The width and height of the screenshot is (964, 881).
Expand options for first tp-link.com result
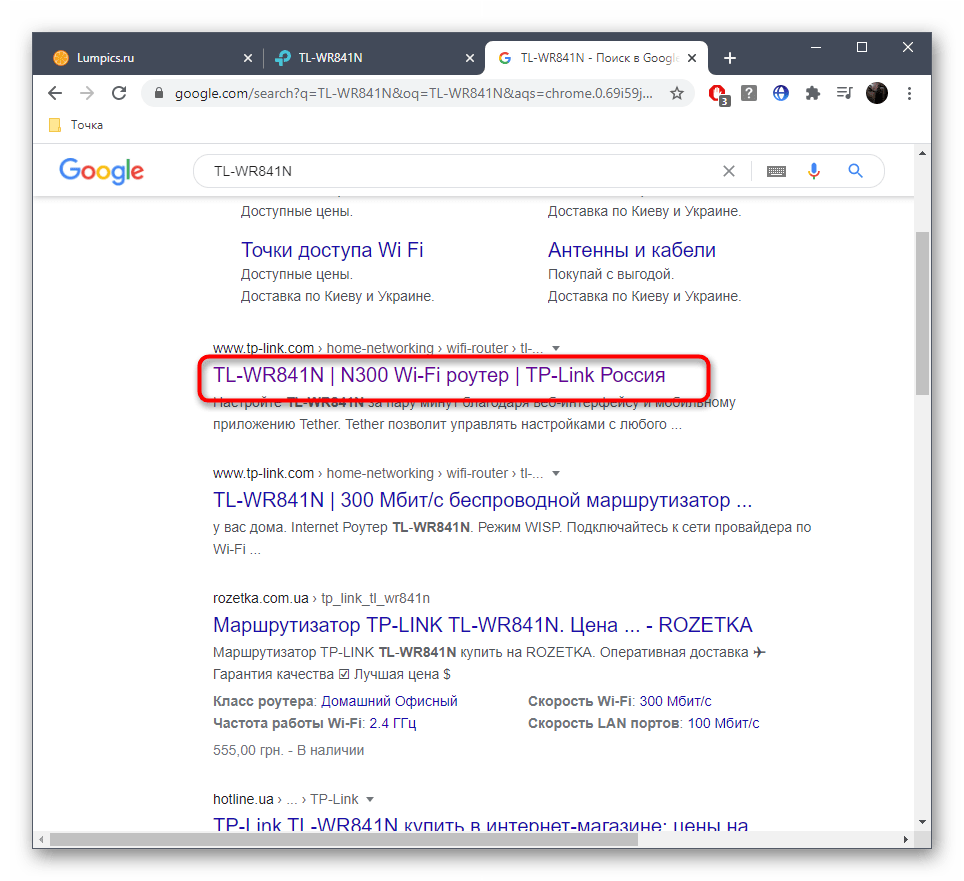(556, 349)
